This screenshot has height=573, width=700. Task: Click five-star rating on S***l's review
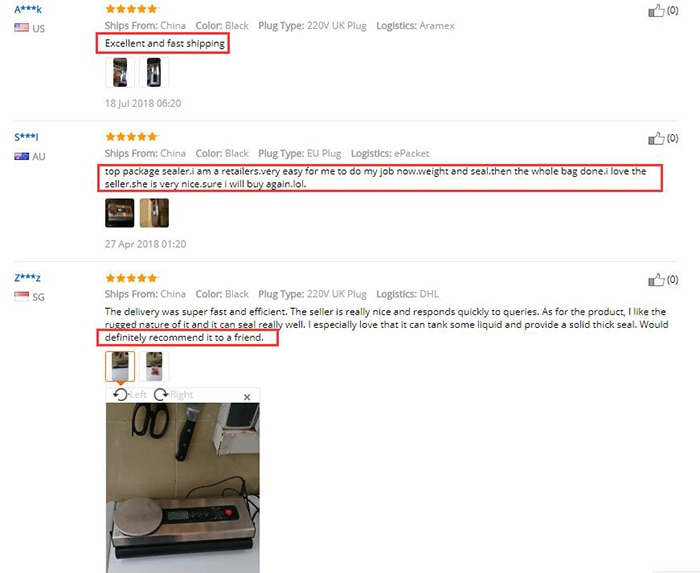tap(131, 137)
